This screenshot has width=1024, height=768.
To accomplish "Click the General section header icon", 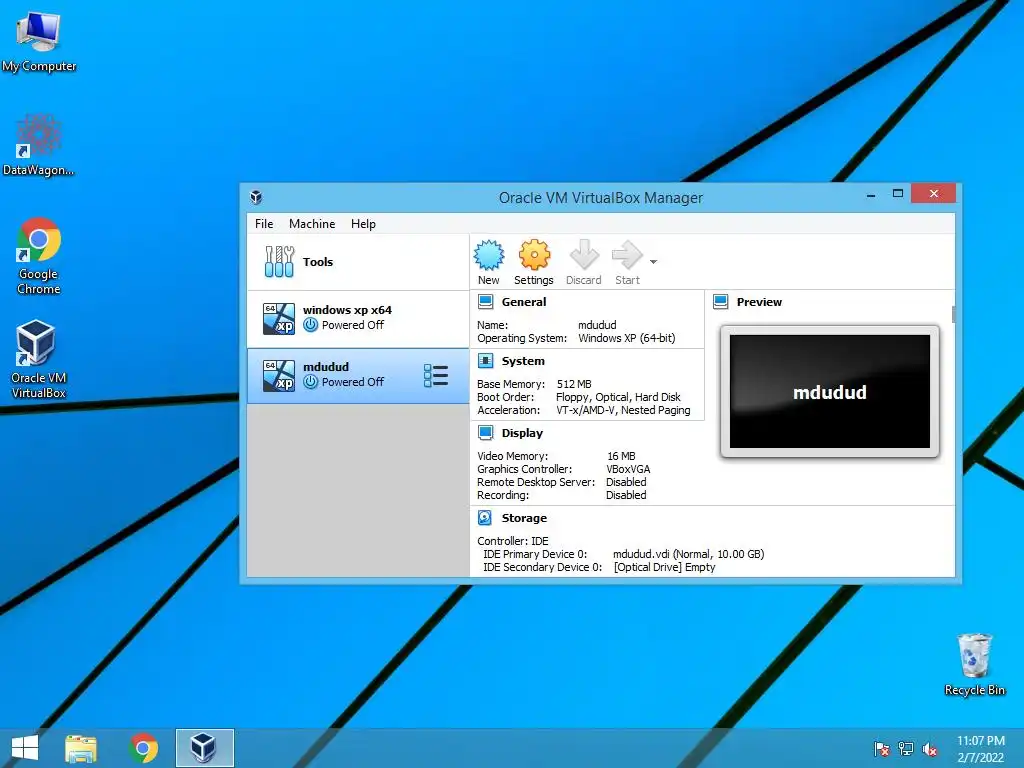I will click(485, 302).
